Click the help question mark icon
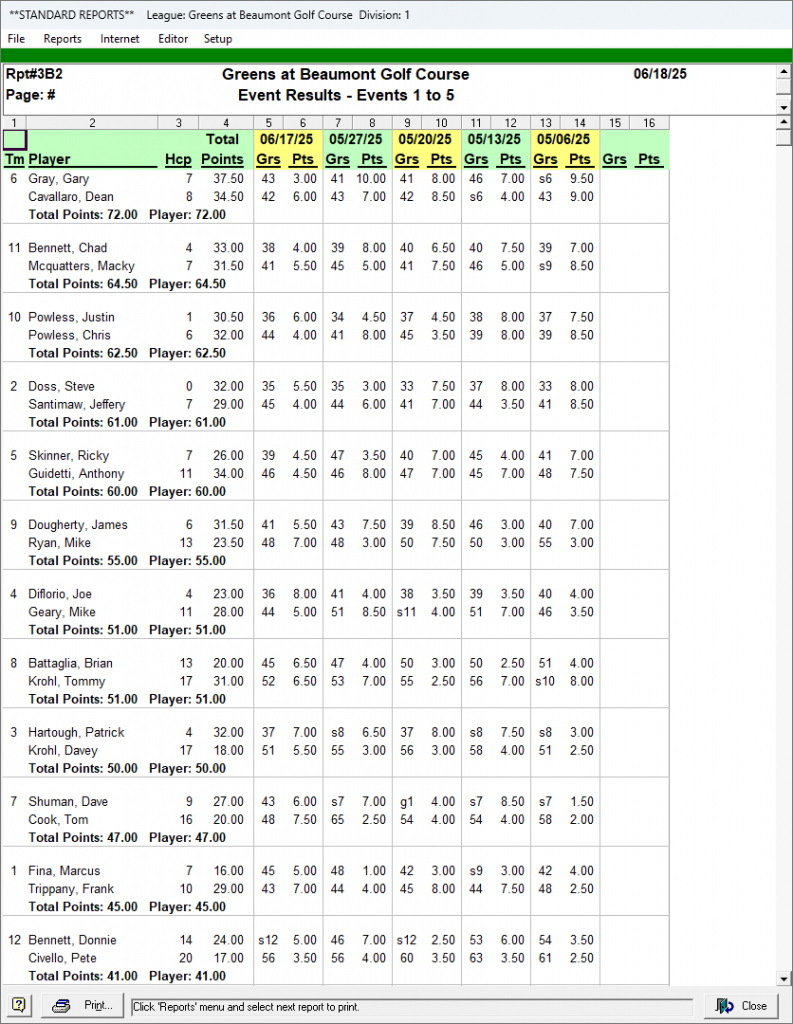 coord(19,1006)
